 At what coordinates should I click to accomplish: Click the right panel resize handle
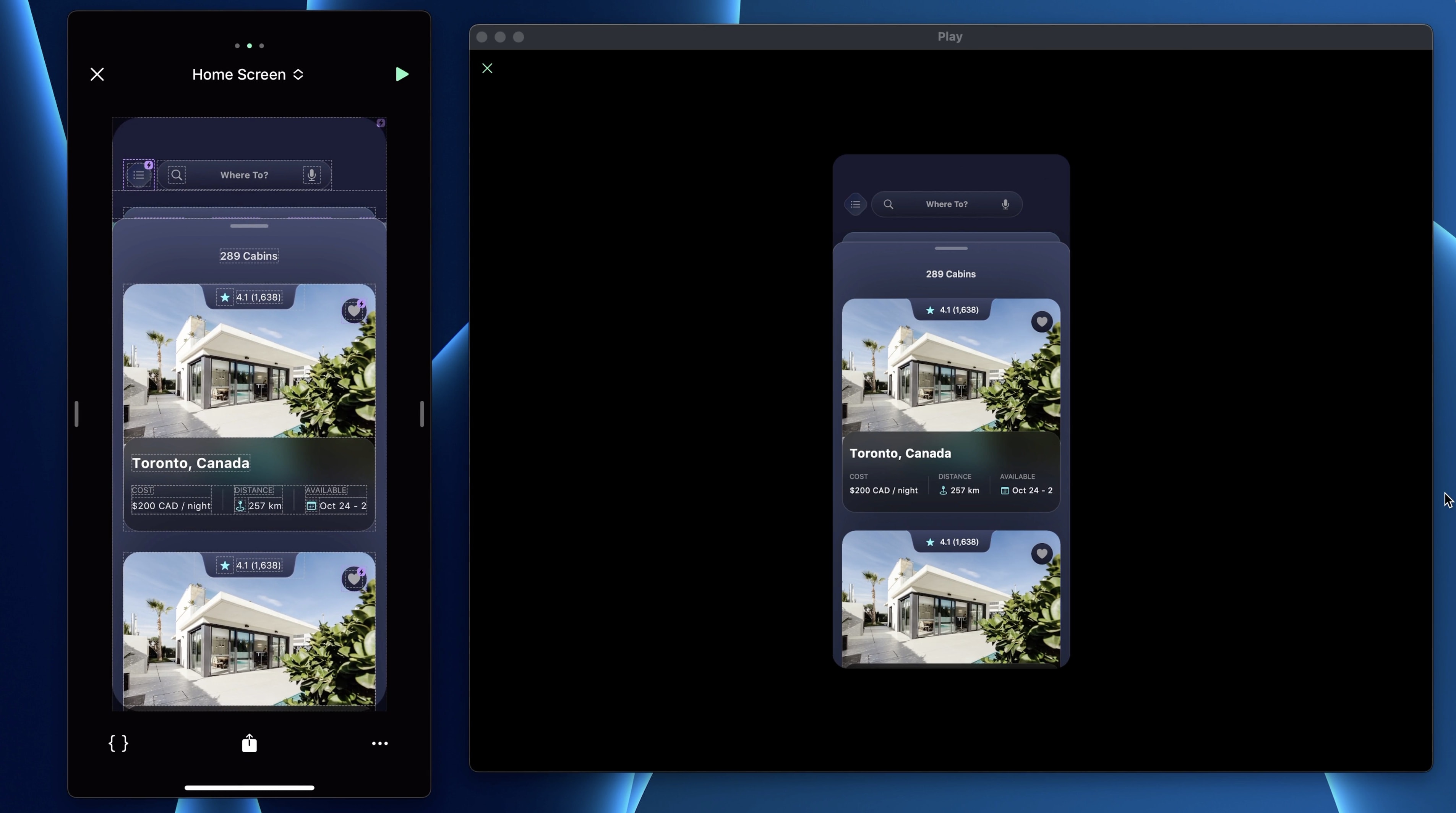422,413
